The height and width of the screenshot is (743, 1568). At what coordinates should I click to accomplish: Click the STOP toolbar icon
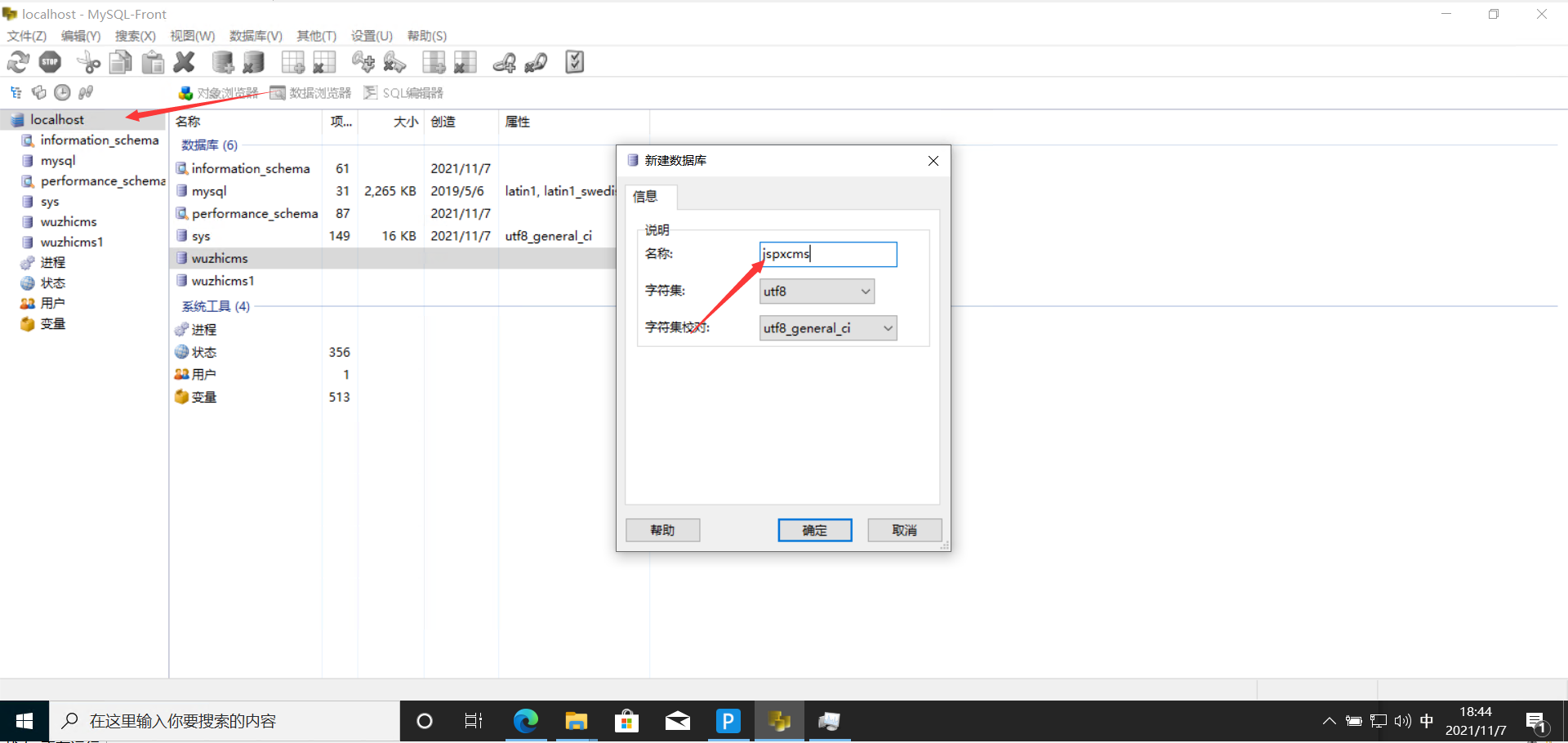(x=51, y=62)
